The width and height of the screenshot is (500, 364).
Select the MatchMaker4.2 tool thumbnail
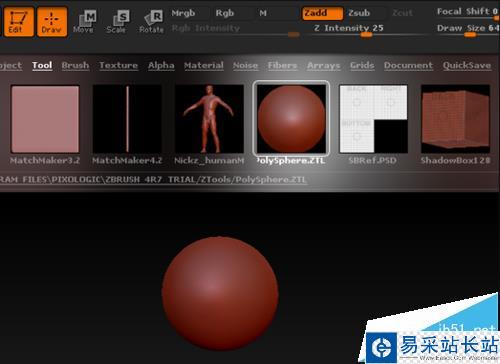127,119
